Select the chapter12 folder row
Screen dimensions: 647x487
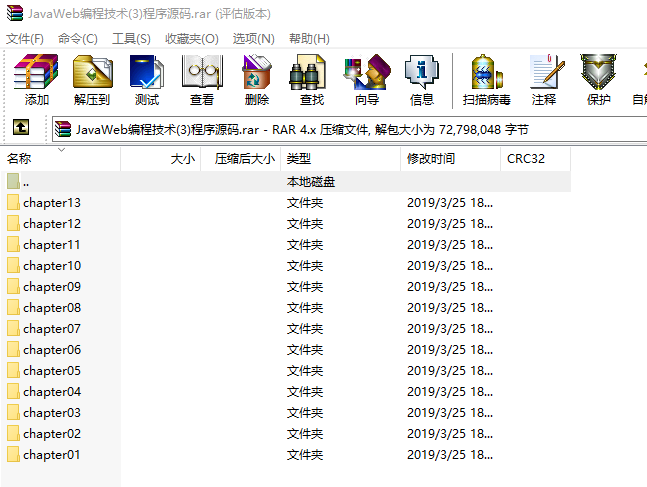(286, 223)
